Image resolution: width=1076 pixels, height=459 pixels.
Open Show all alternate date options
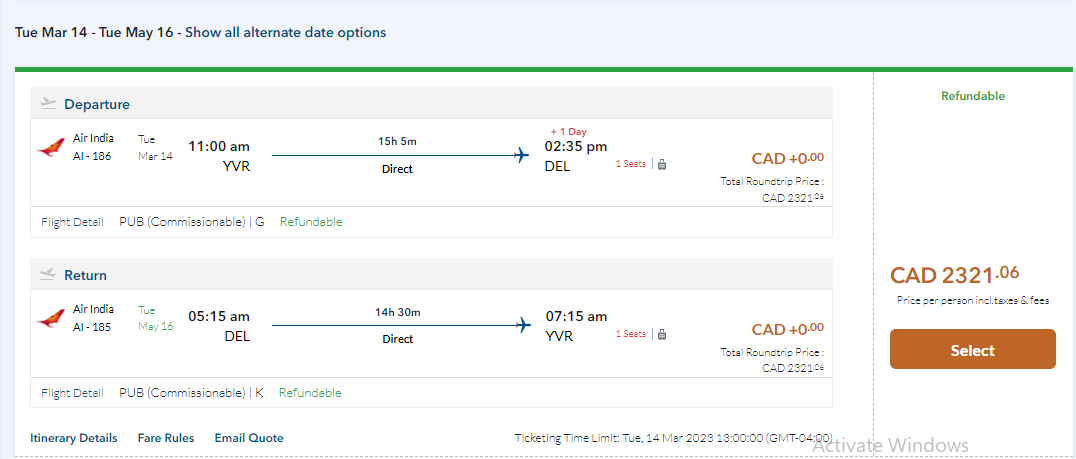click(285, 32)
